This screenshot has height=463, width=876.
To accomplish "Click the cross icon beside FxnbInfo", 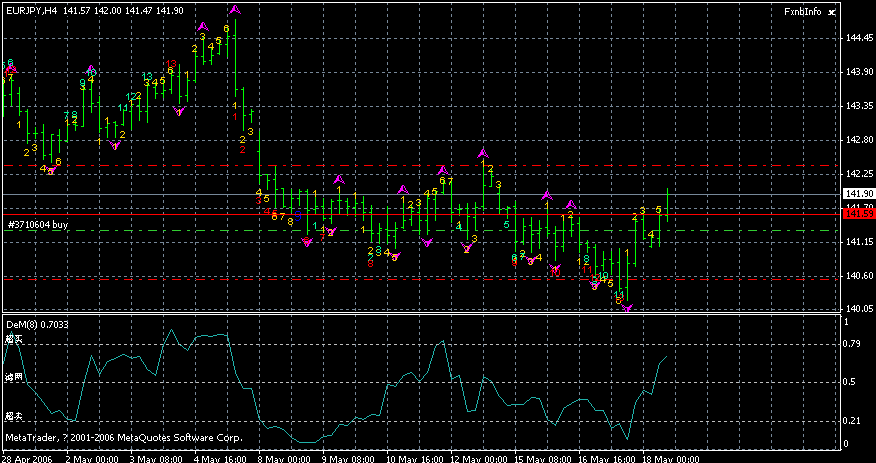I will coord(831,12).
